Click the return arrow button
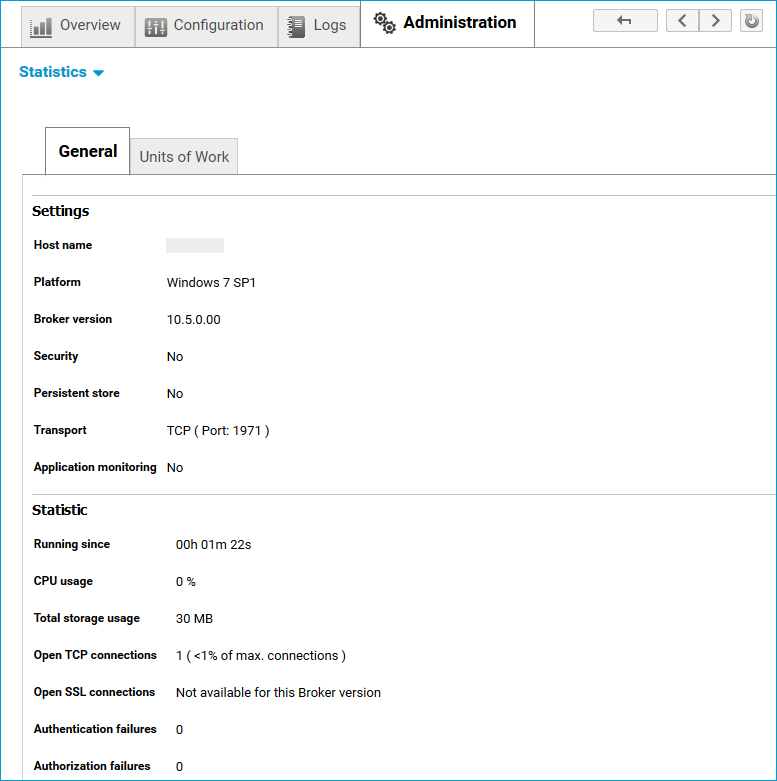 click(x=625, y=20)
